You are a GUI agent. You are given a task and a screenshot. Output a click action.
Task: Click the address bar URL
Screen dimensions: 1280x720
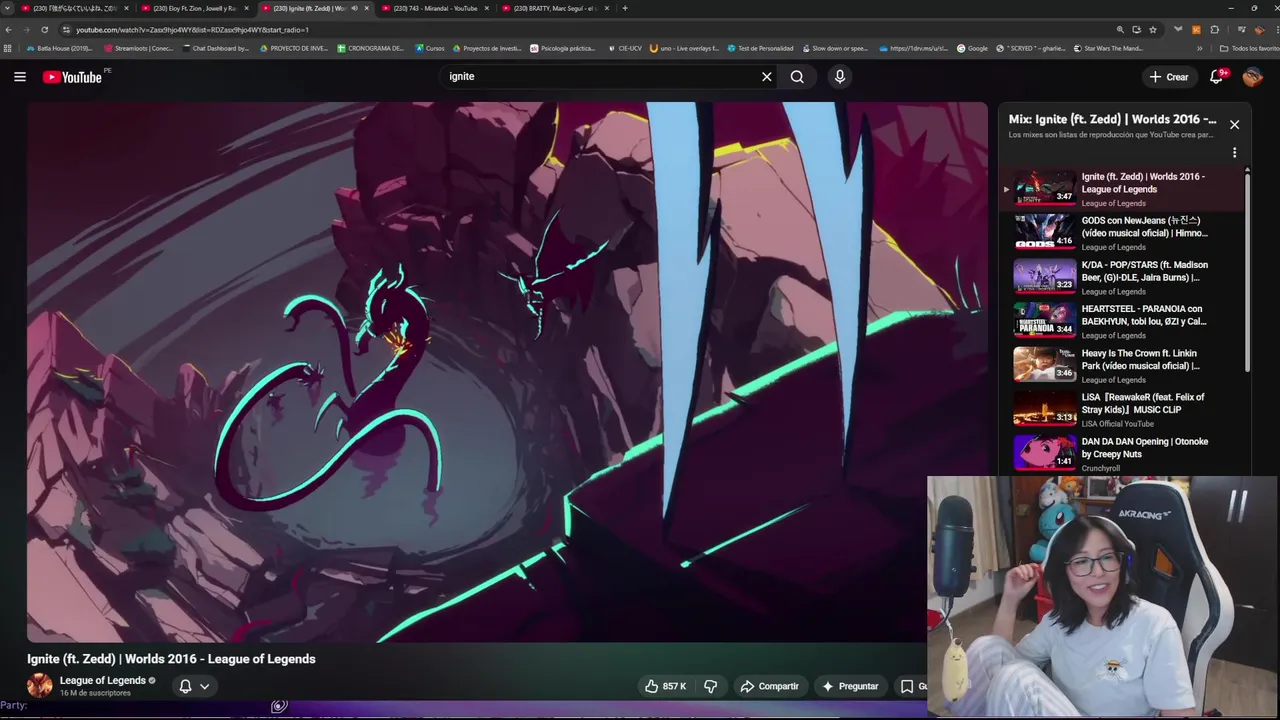(192, 30)
